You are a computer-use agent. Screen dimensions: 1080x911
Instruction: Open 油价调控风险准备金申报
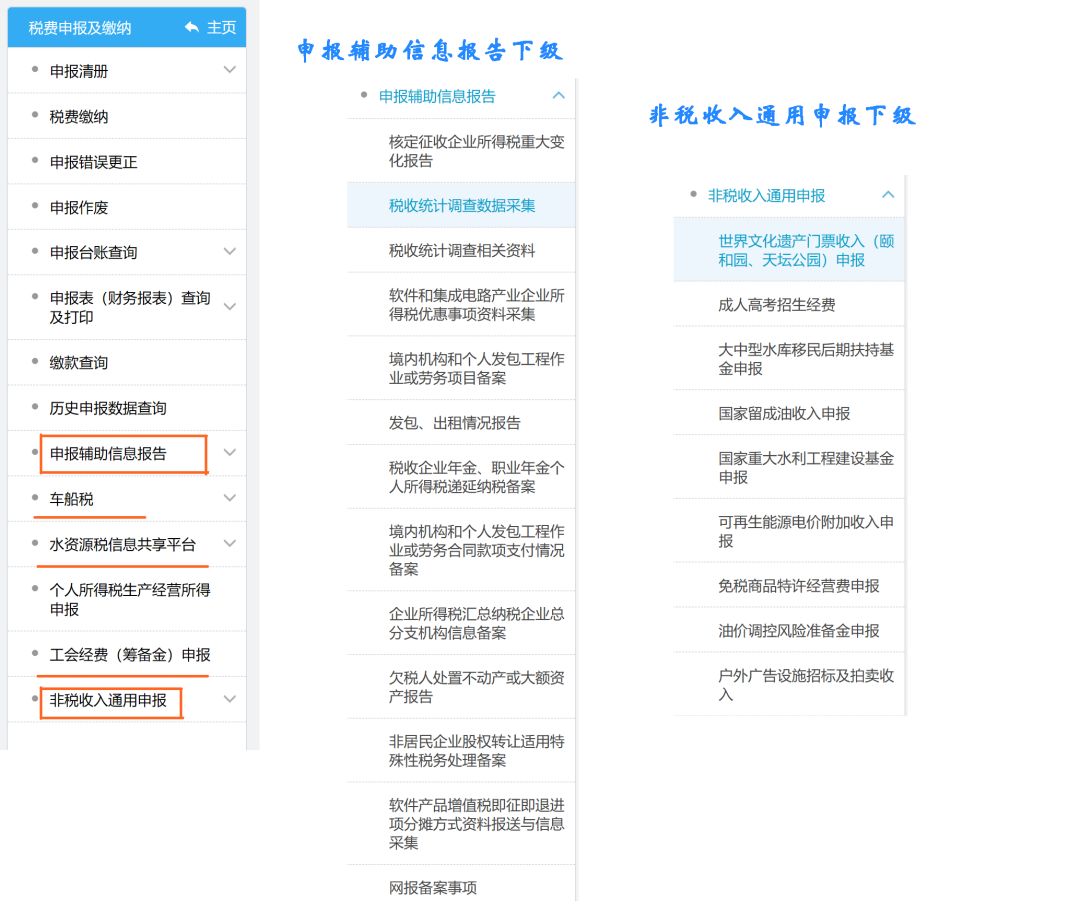798,631
